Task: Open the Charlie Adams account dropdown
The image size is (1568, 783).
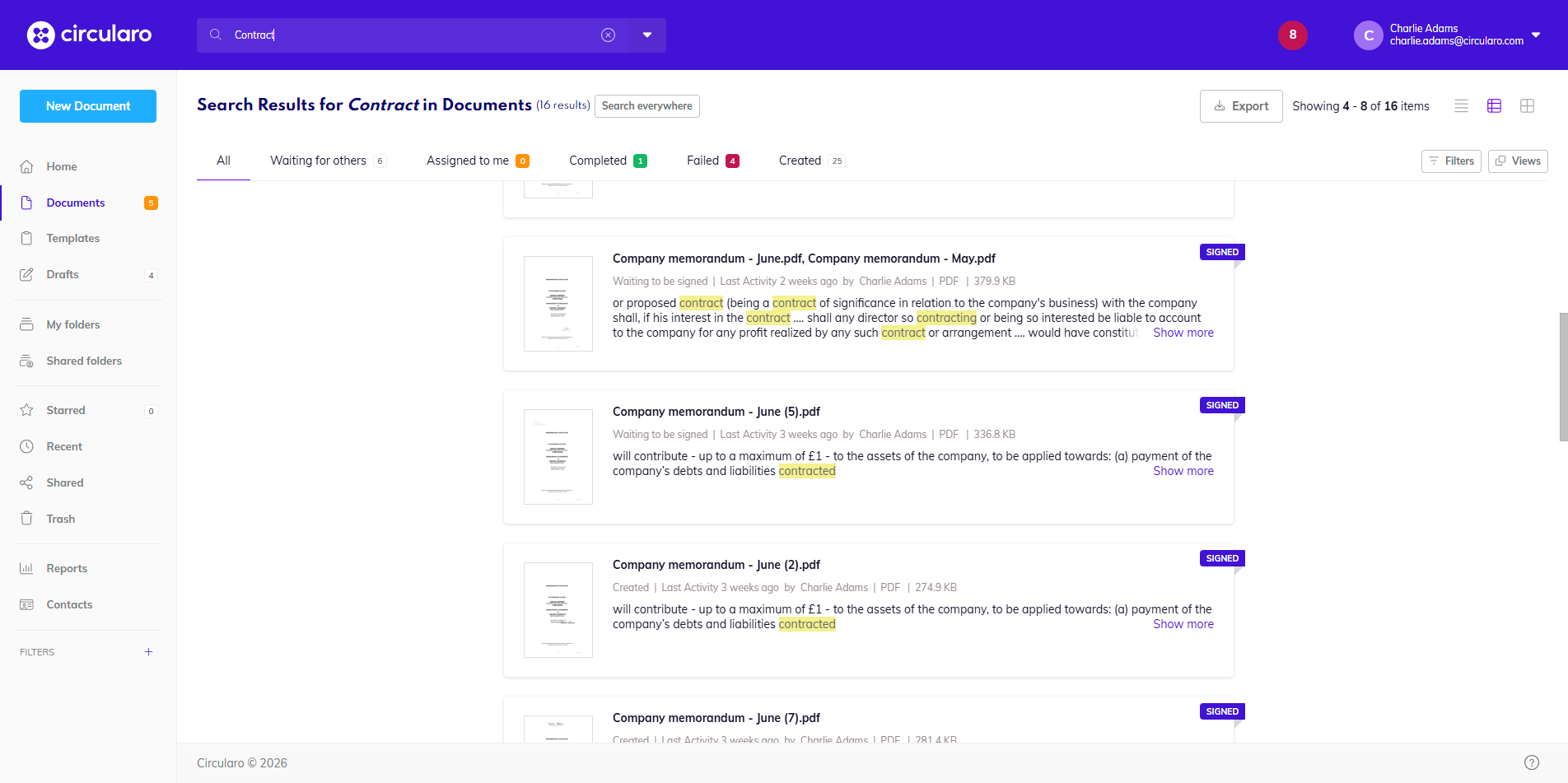Action: 1537,35
